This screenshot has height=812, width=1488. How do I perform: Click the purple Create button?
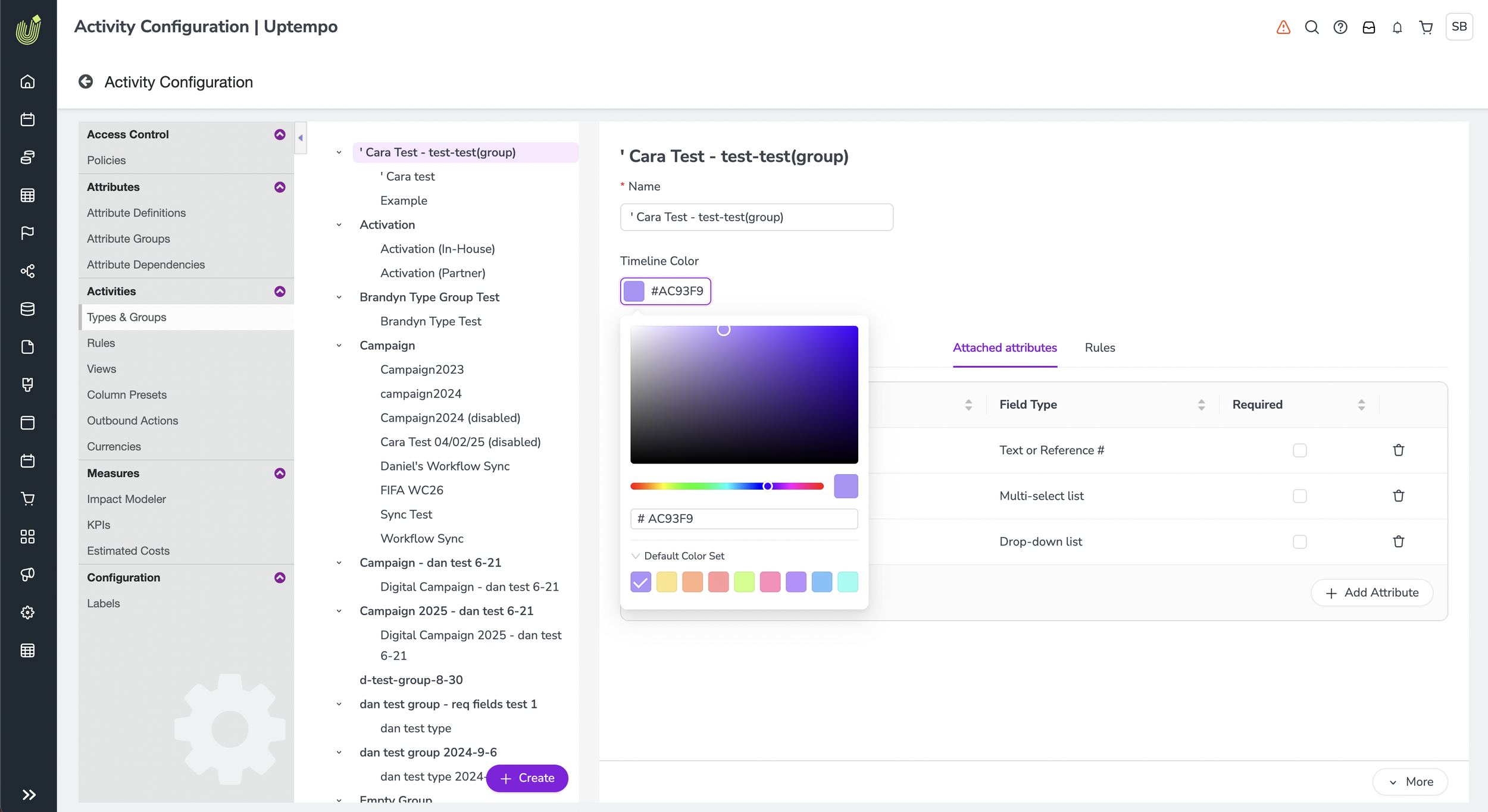[x=527, y=777]
